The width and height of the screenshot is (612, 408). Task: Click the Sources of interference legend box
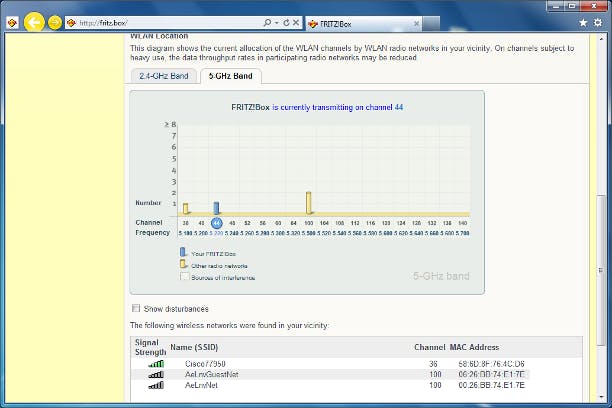coord(184,276)
